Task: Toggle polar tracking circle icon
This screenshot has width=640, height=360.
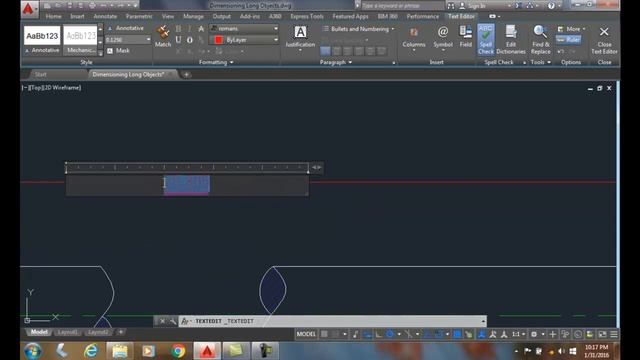Action: tap(390, 334)
